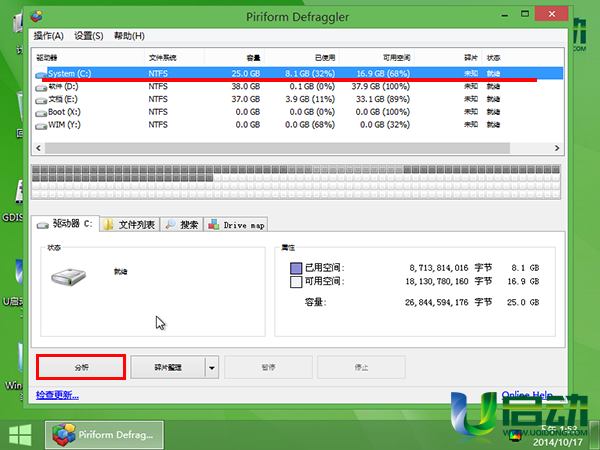
Task: Click the 文档 (E:) drive icon
Action: (x=41, y=100)
